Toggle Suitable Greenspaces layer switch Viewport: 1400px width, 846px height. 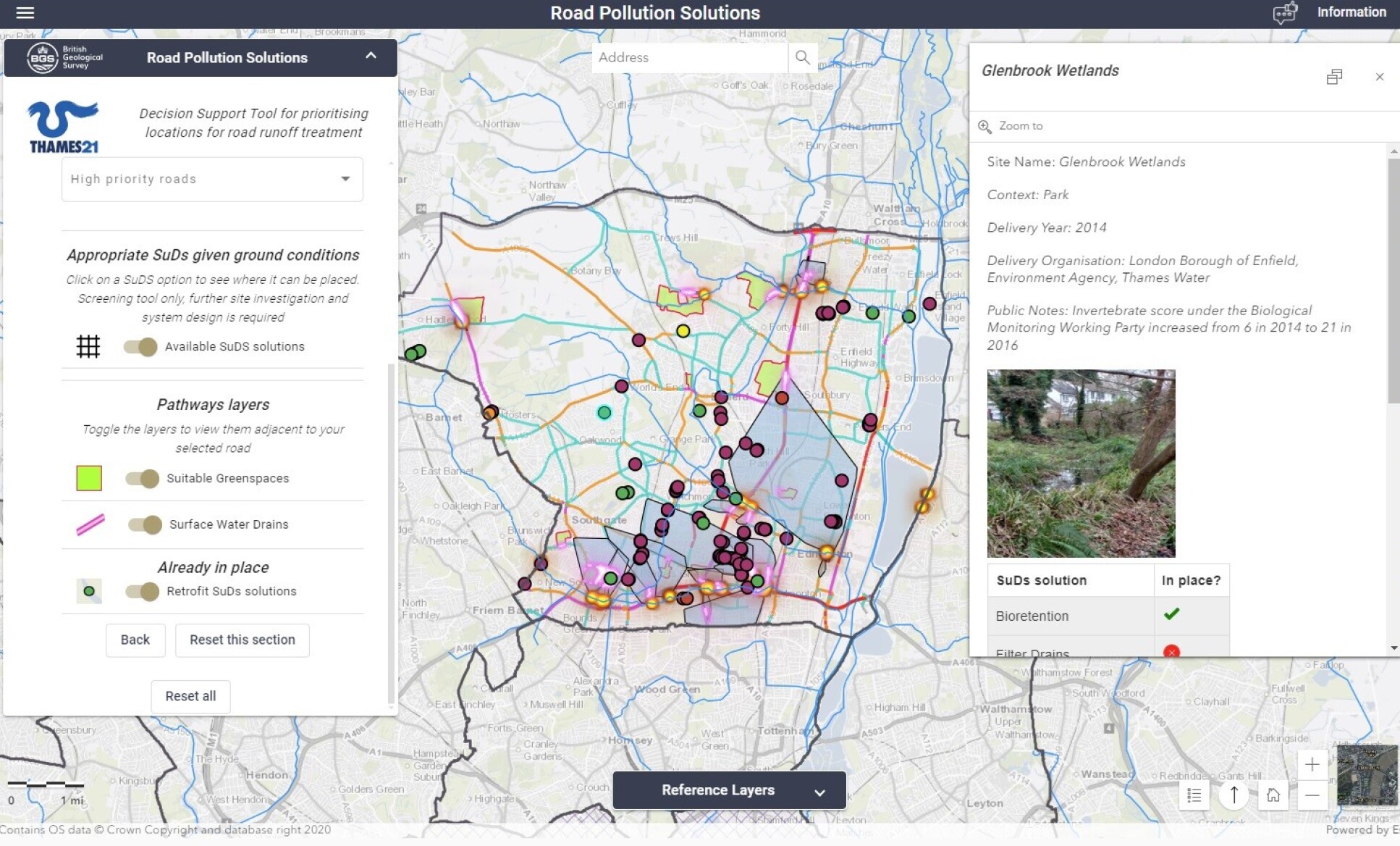click(x=142, y=479)
